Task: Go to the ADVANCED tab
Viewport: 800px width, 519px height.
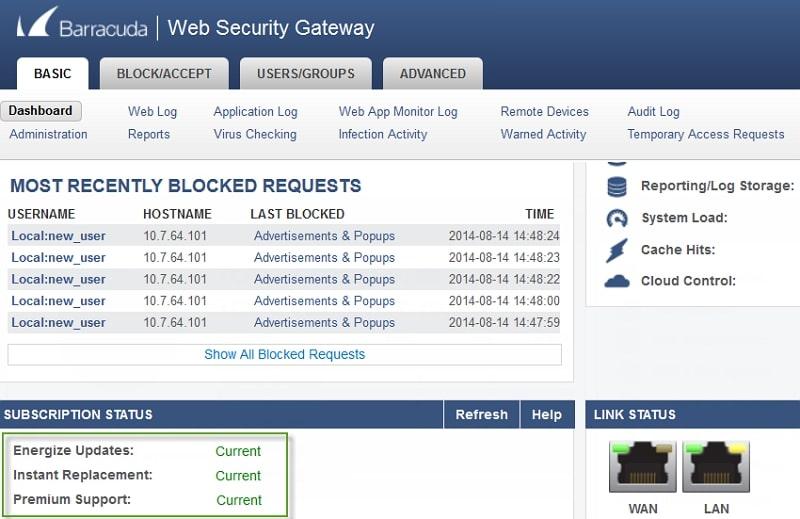Action: pyautogui.click(x=432, y=73)
